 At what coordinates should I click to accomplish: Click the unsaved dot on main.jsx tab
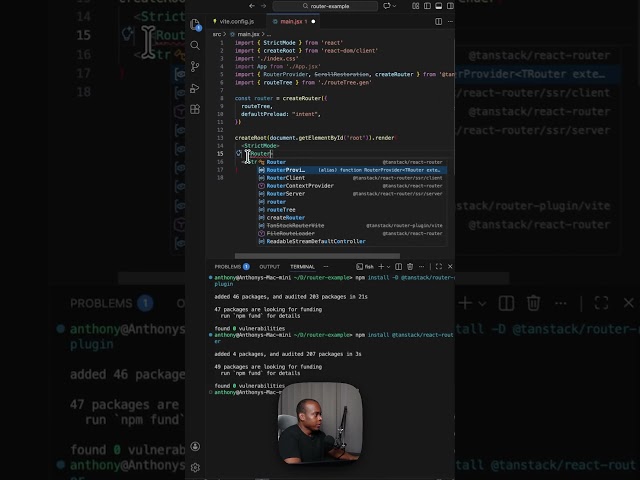(x=313, y=21)
